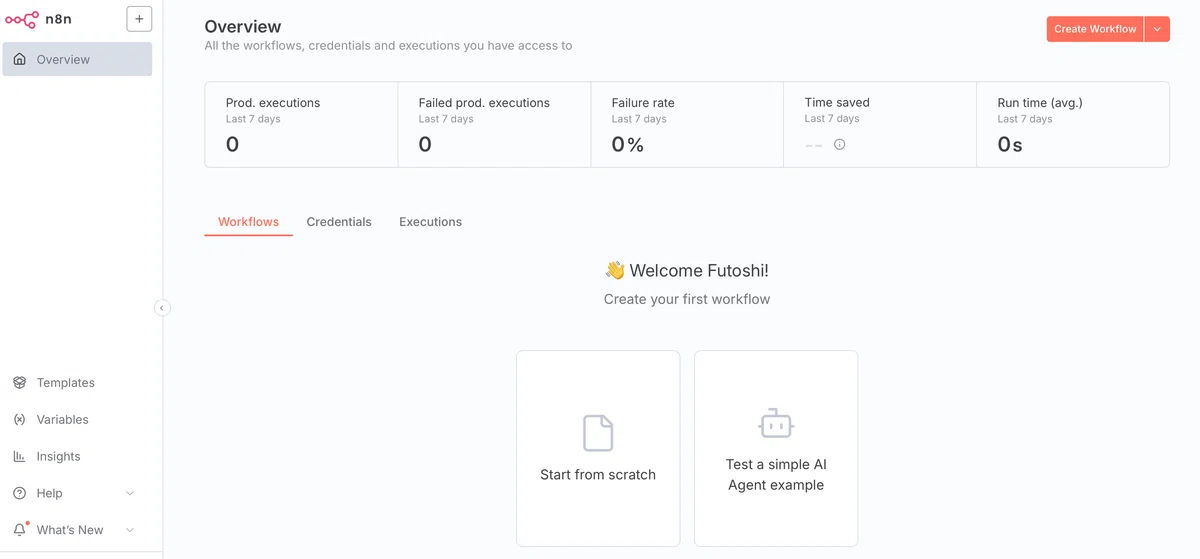Open Insights via its bar chart icon
Viewport: 1200px width, 559px height.
coord(19,456)
